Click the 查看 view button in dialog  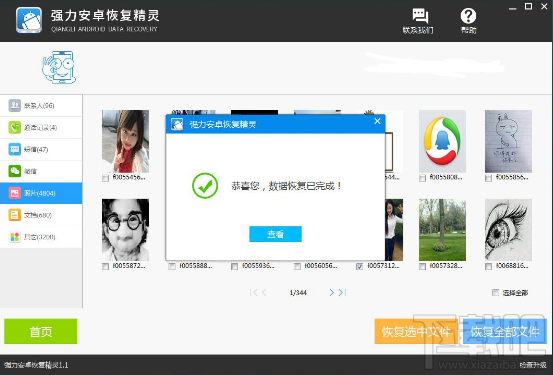275,234
